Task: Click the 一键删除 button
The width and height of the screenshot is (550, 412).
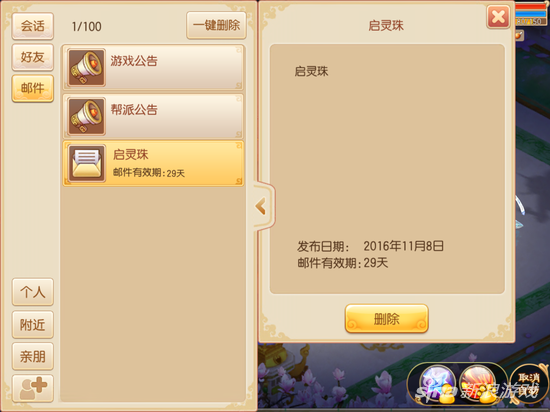Action: (216, 25)
